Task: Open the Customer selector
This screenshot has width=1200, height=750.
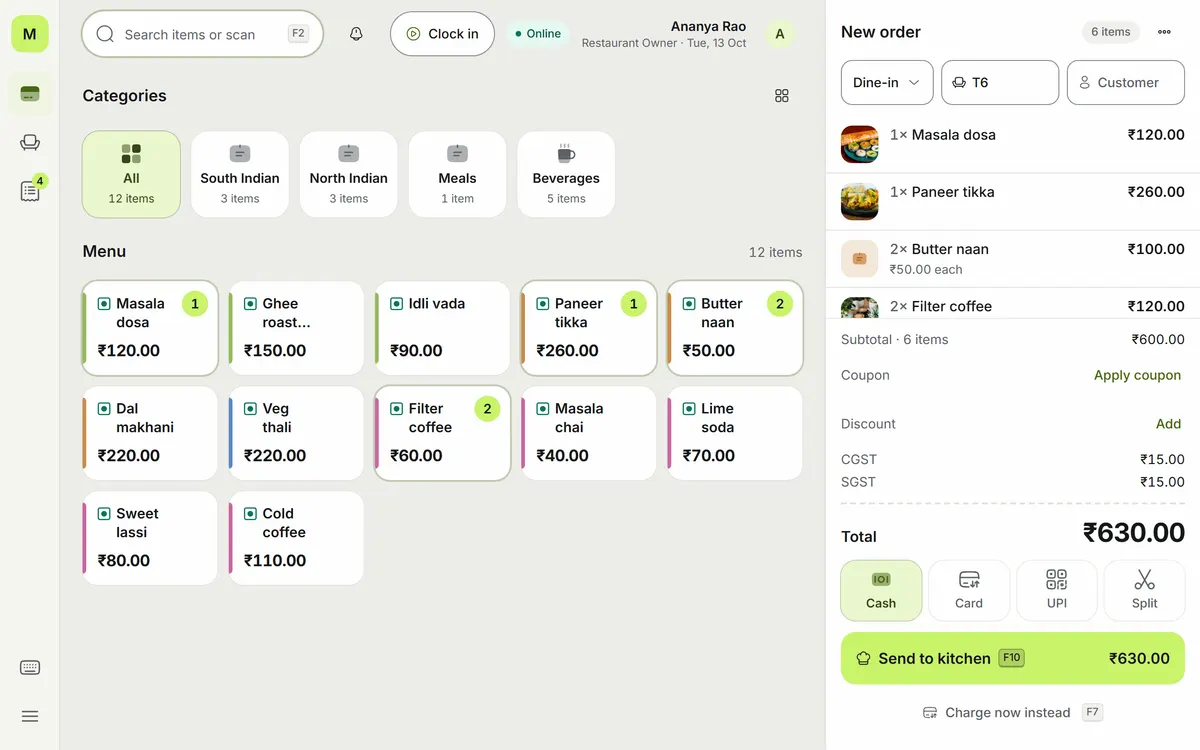Action: pyautogui.click(x=1126, y=83)
